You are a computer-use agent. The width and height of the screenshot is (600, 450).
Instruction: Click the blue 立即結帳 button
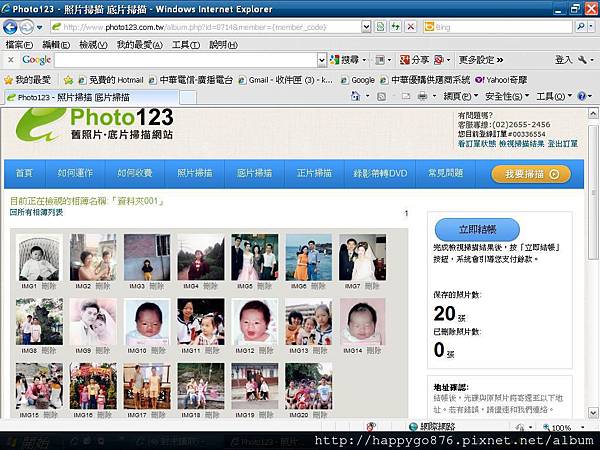[477, 230]
